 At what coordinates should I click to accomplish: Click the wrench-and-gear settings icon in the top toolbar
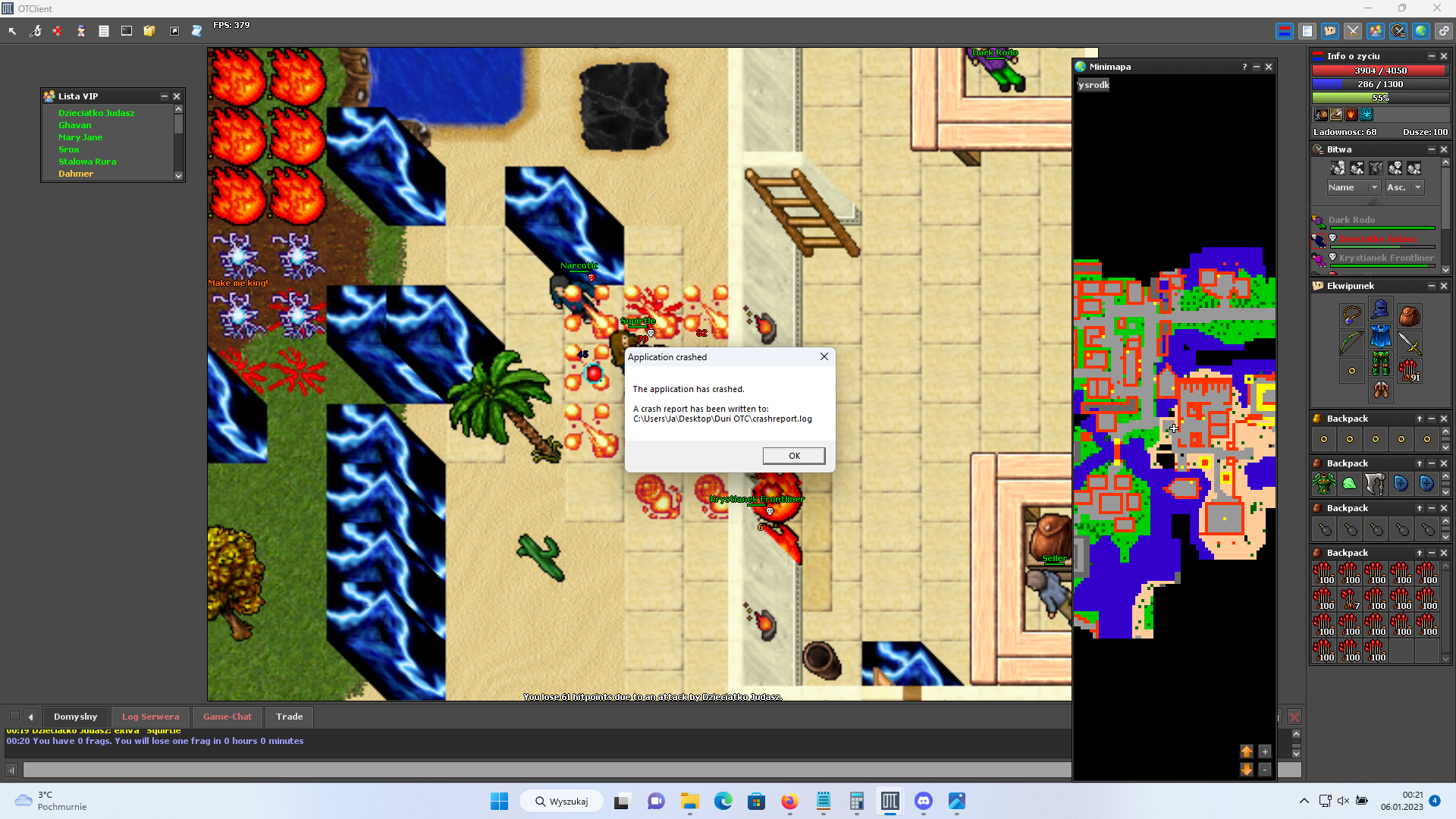[x=35, y=31]
